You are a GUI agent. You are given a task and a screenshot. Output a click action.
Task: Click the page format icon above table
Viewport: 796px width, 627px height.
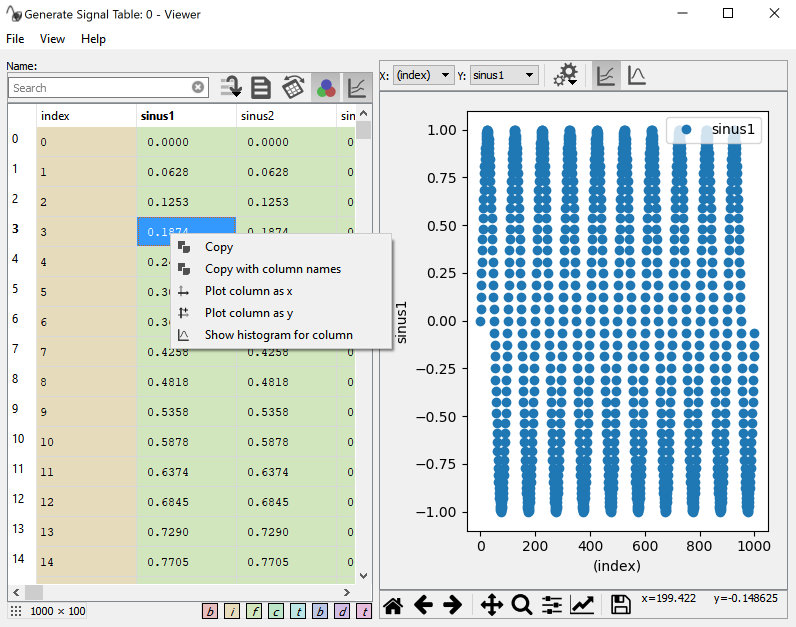[261, 87]
